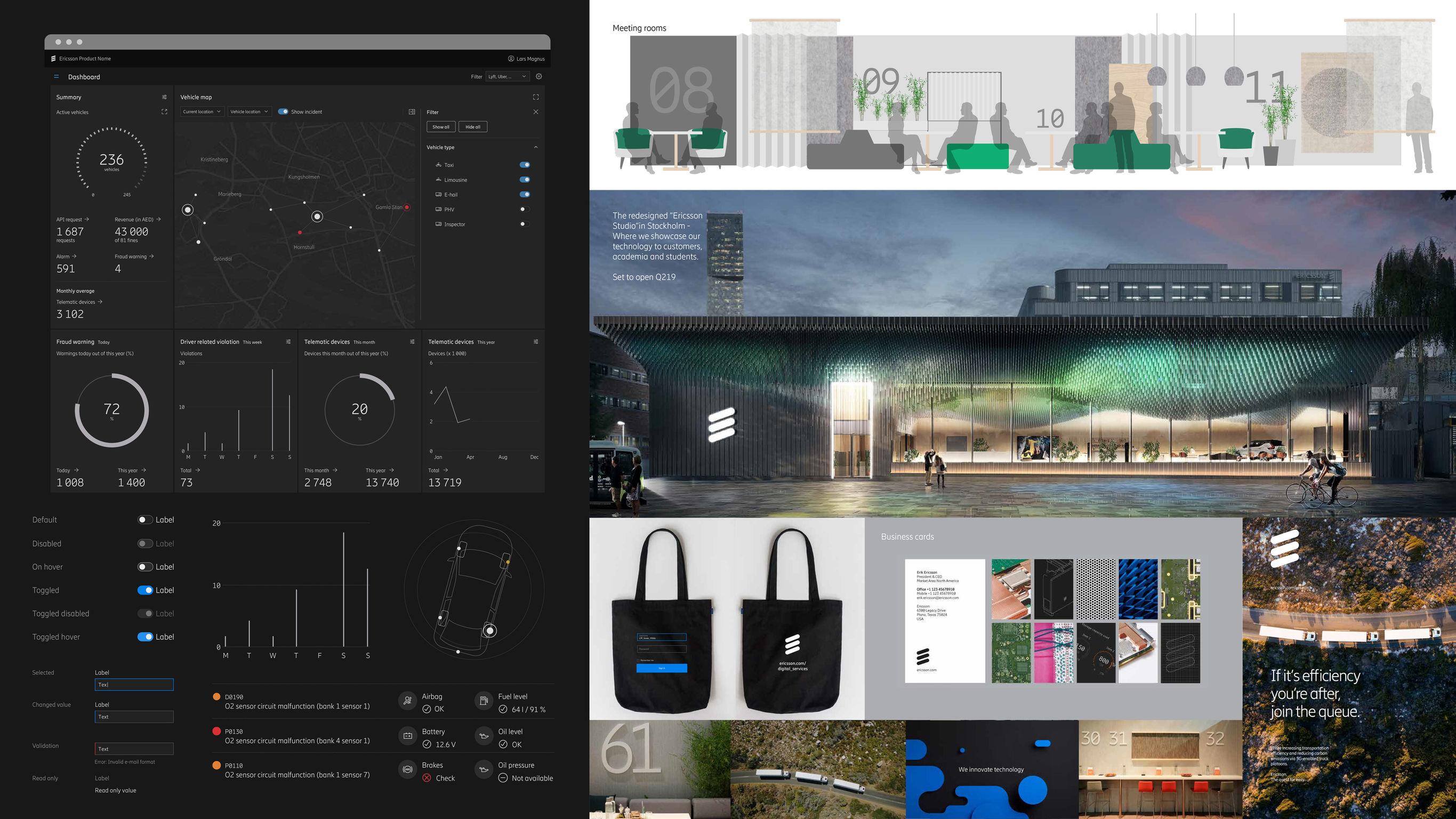The height and width of the screenshot is (819, 1456).
Task: Click the Toggled hover state toggle
Action: tap(145, 637)
